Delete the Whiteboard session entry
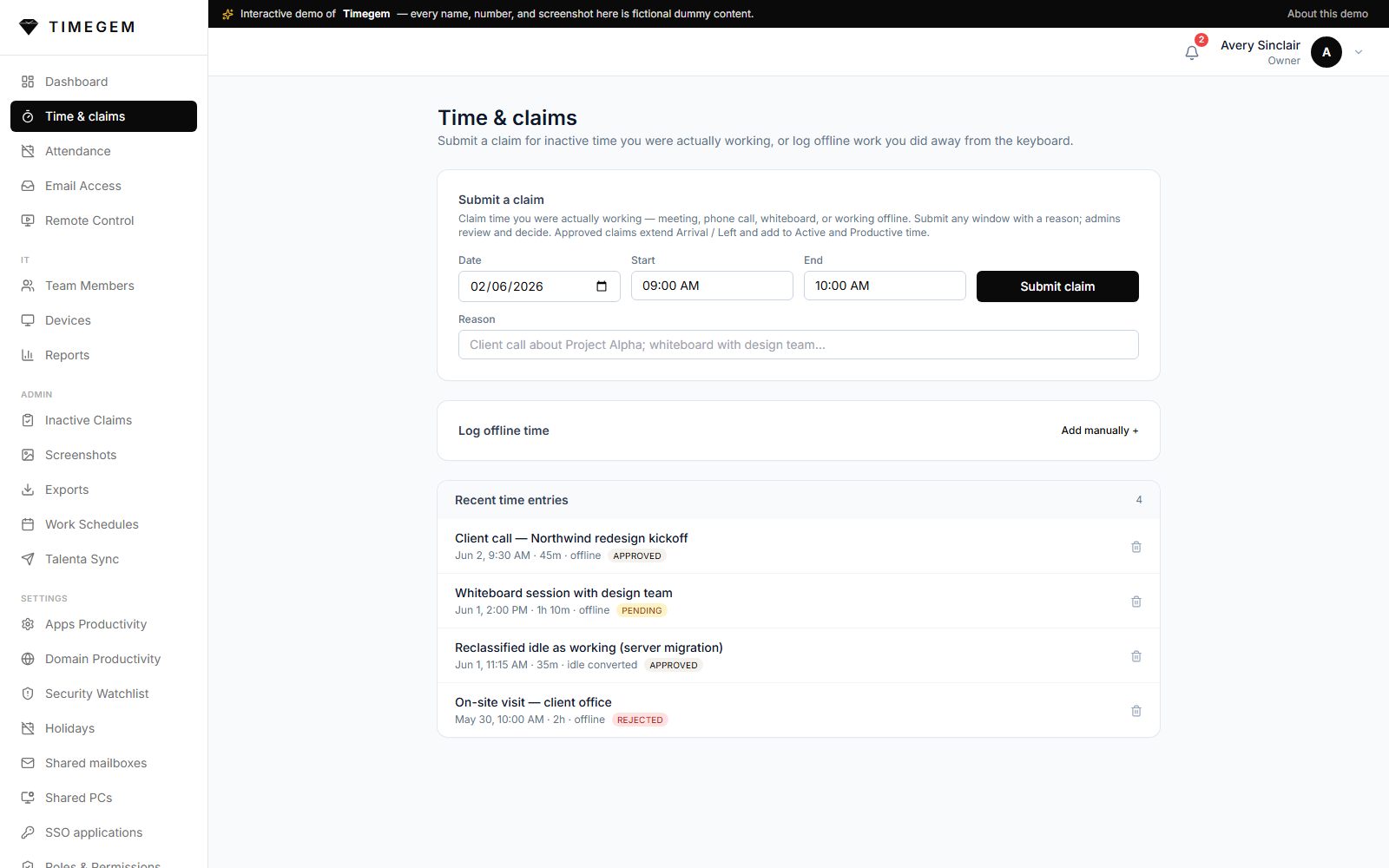The height and width of the screenshot is (868, 1389). (x=1136, y=602)
